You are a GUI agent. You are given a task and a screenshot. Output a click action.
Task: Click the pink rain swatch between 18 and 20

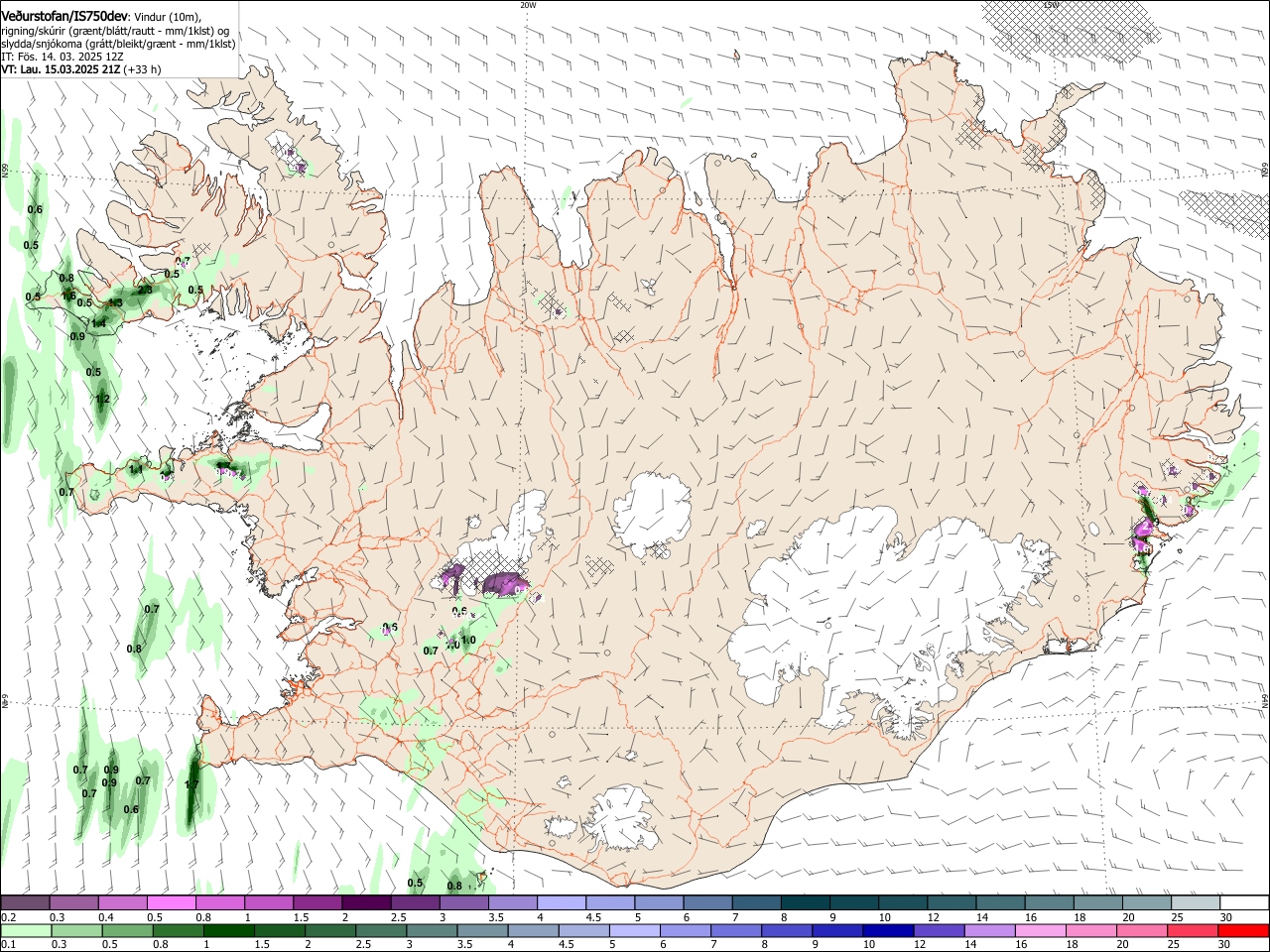(x=1089, y=931)
